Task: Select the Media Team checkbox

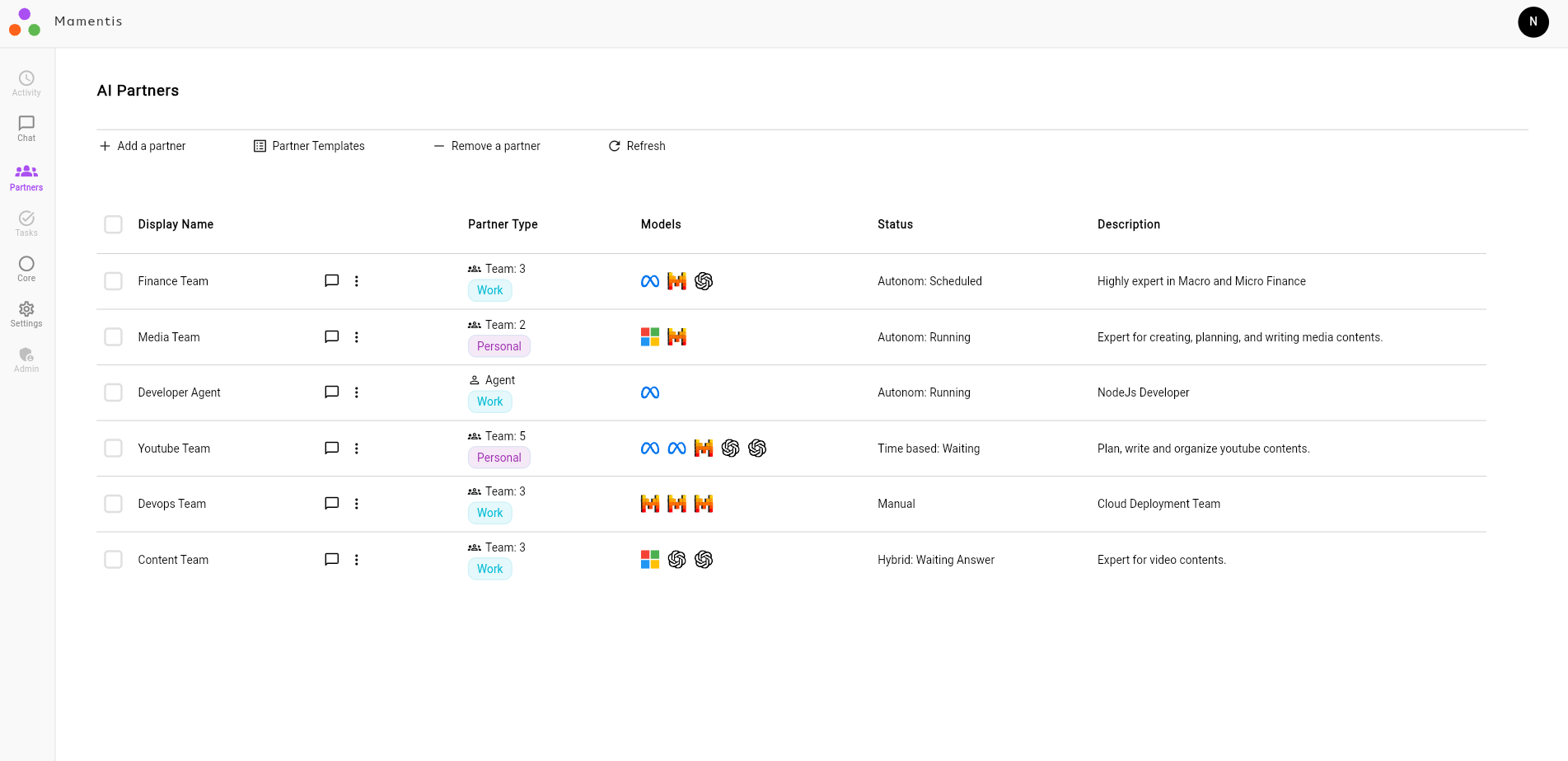Action: coord(114,337)
